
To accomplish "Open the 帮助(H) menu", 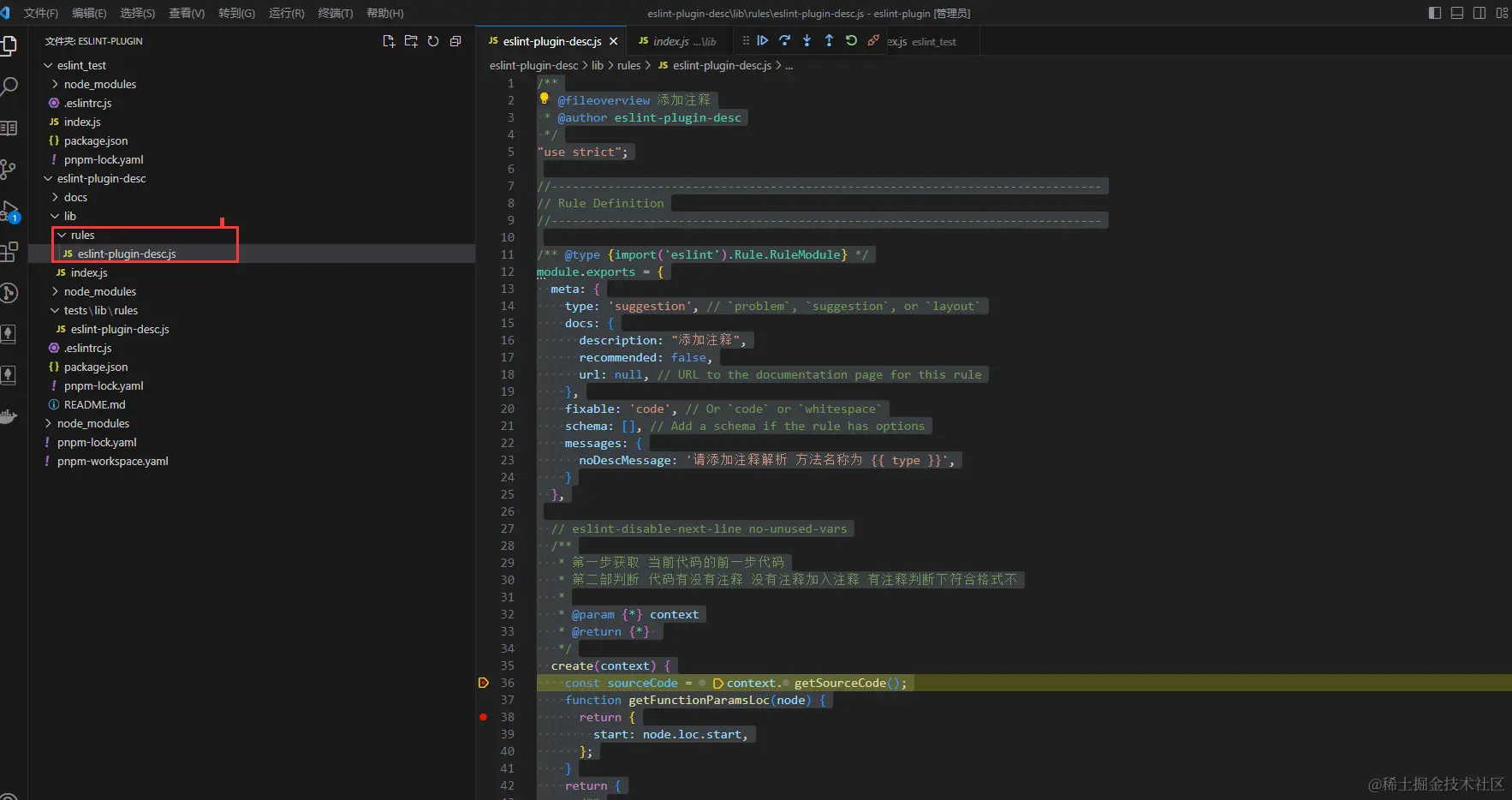I will coord(385,13).
